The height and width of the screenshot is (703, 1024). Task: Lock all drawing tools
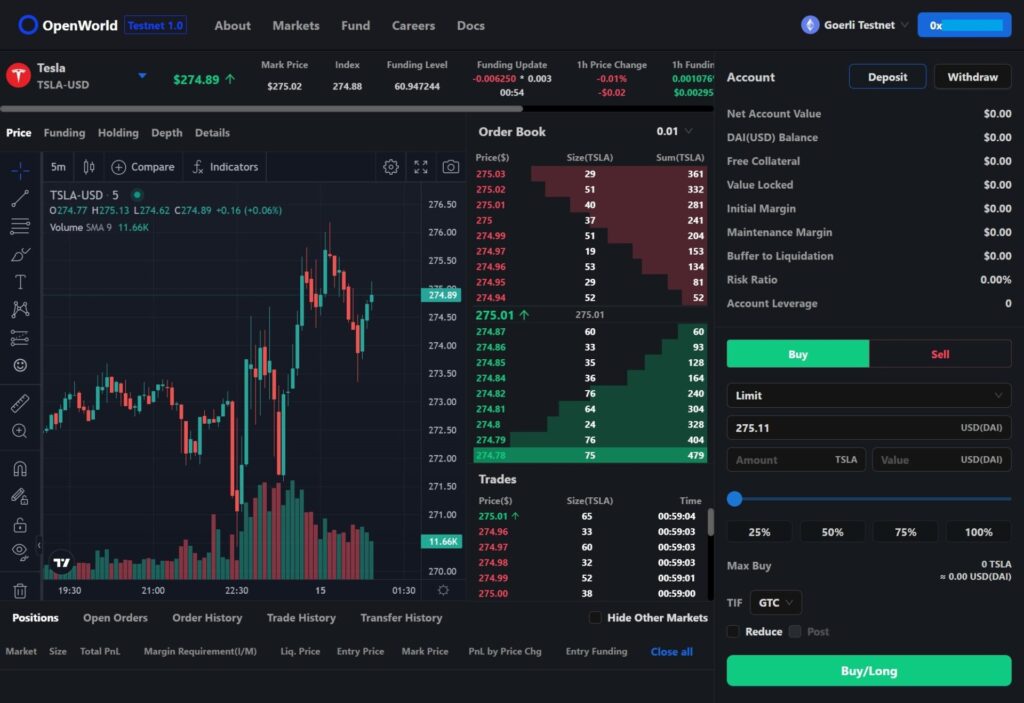[x=20, y=525]
